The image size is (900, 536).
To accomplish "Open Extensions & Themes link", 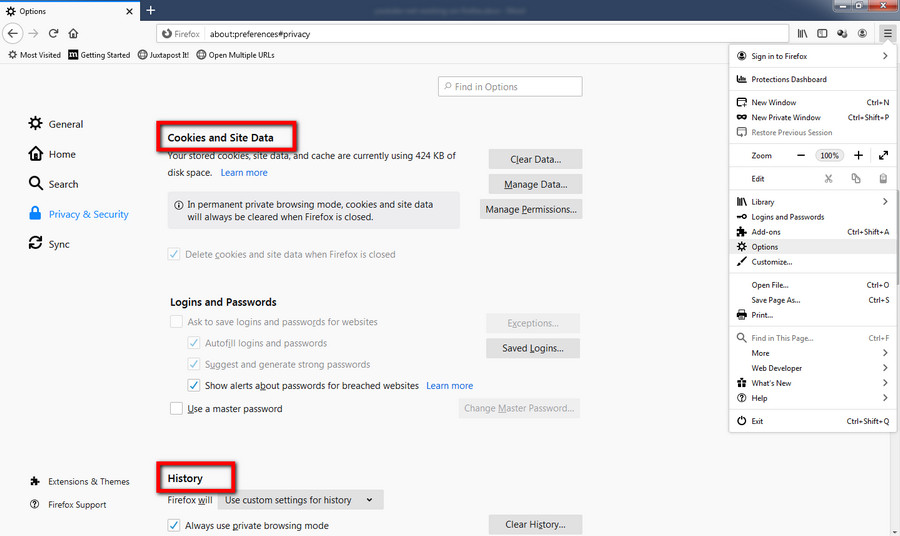I will click(80, 481).
